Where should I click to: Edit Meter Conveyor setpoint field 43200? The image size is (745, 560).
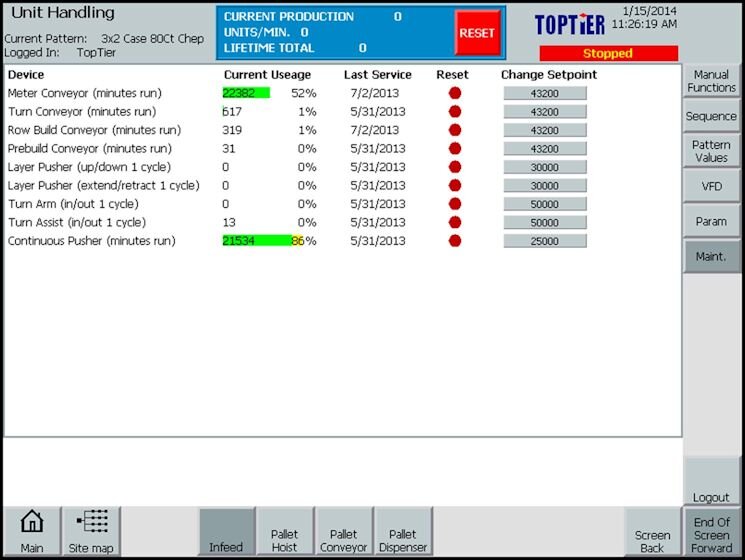544,93
